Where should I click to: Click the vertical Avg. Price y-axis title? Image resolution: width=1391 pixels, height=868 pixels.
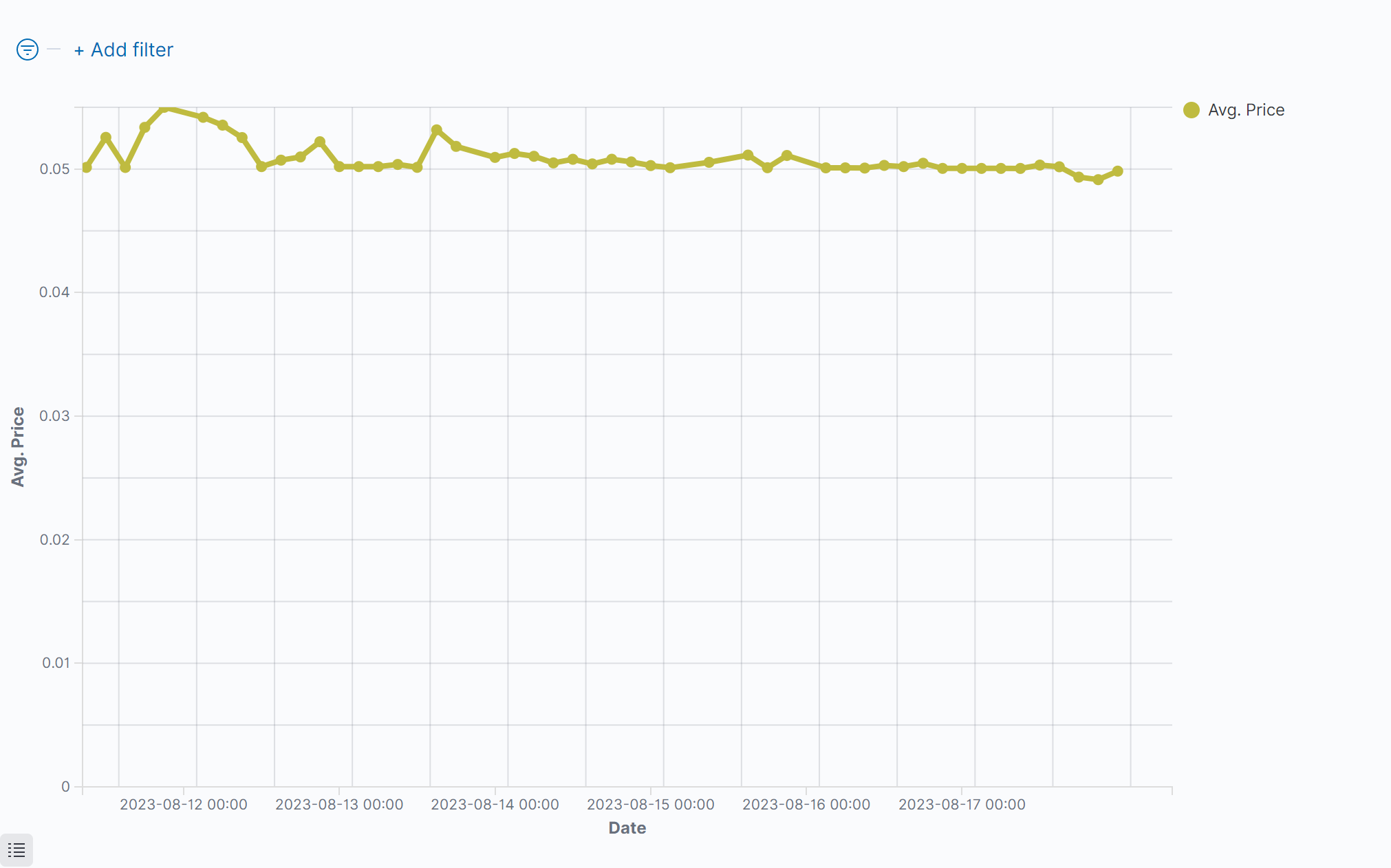click(x=18, y=447)
